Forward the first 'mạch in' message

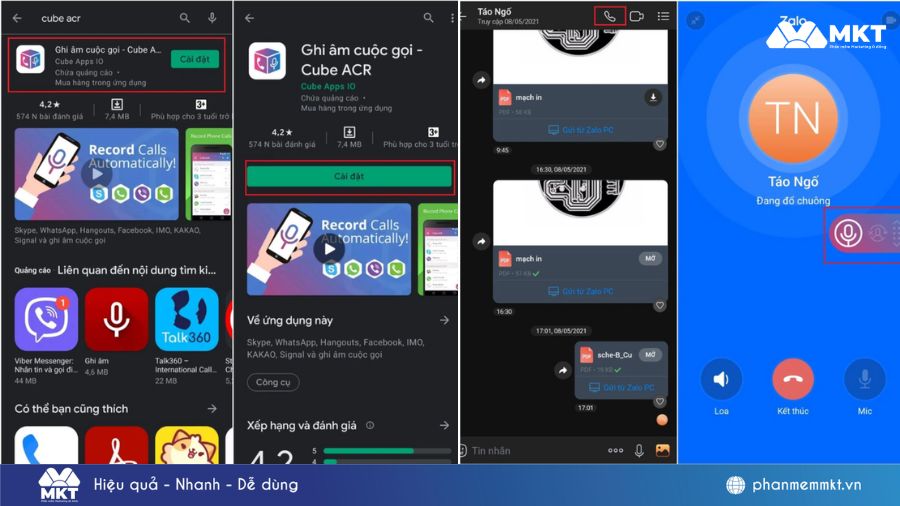coord(481,80)
